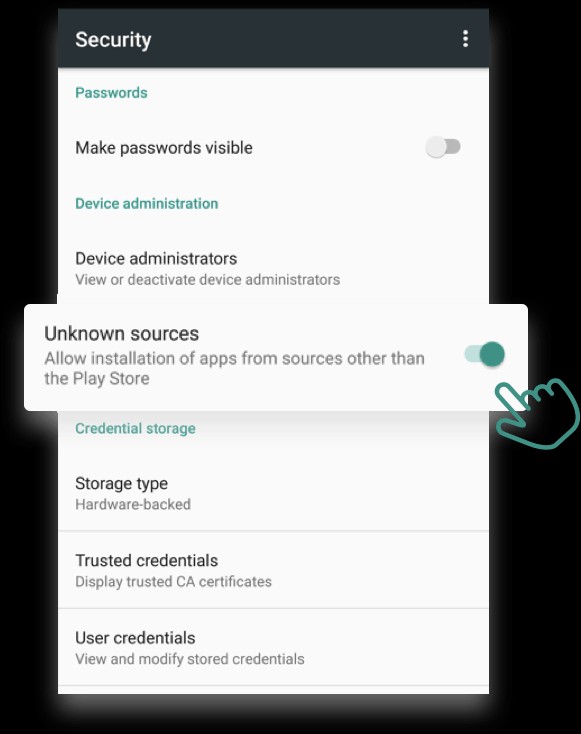Viewport: 581px width, 734px height.
Task: Click the Security title text
Action: pos(113,40)
